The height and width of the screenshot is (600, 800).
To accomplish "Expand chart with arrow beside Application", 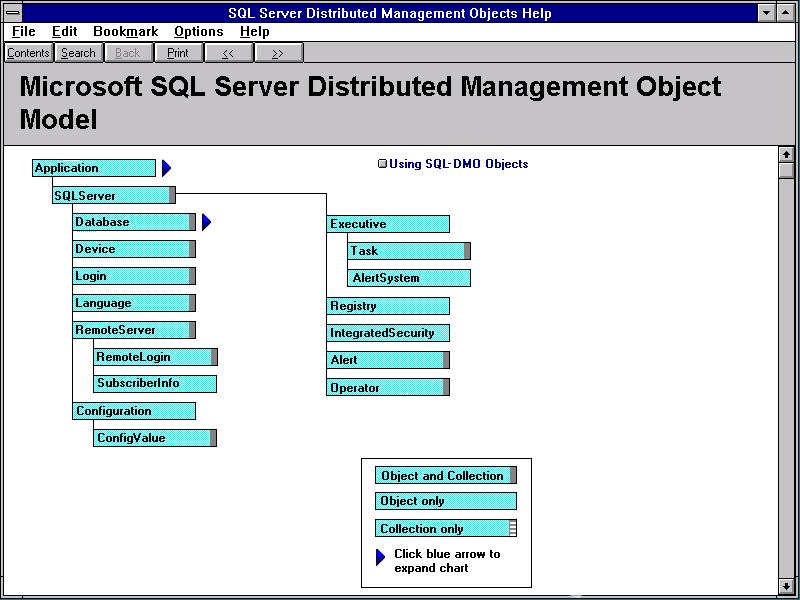I will 166,168.
